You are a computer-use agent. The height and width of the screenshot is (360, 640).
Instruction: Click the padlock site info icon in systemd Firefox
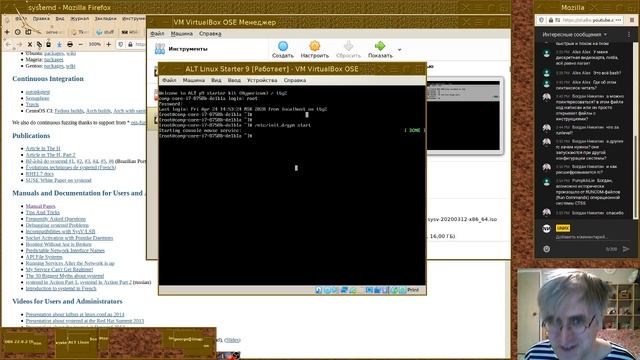coord(130,44)
